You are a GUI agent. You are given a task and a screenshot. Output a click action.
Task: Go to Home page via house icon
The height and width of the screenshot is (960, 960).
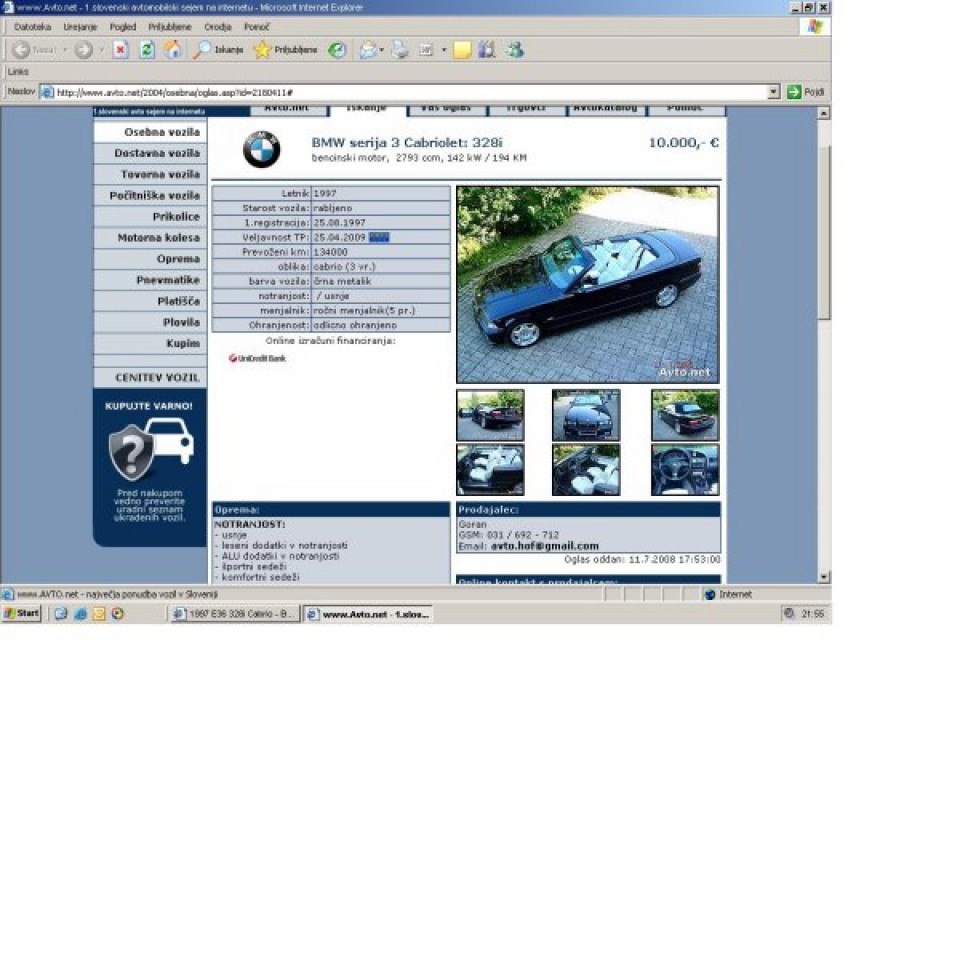173,50
